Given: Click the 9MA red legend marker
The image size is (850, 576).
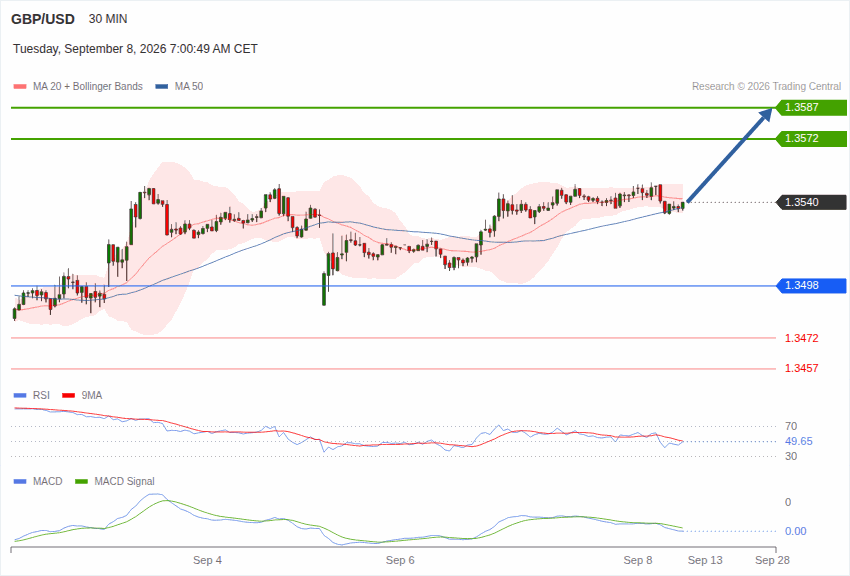Looking at the screenshot, I should (68, 396).
